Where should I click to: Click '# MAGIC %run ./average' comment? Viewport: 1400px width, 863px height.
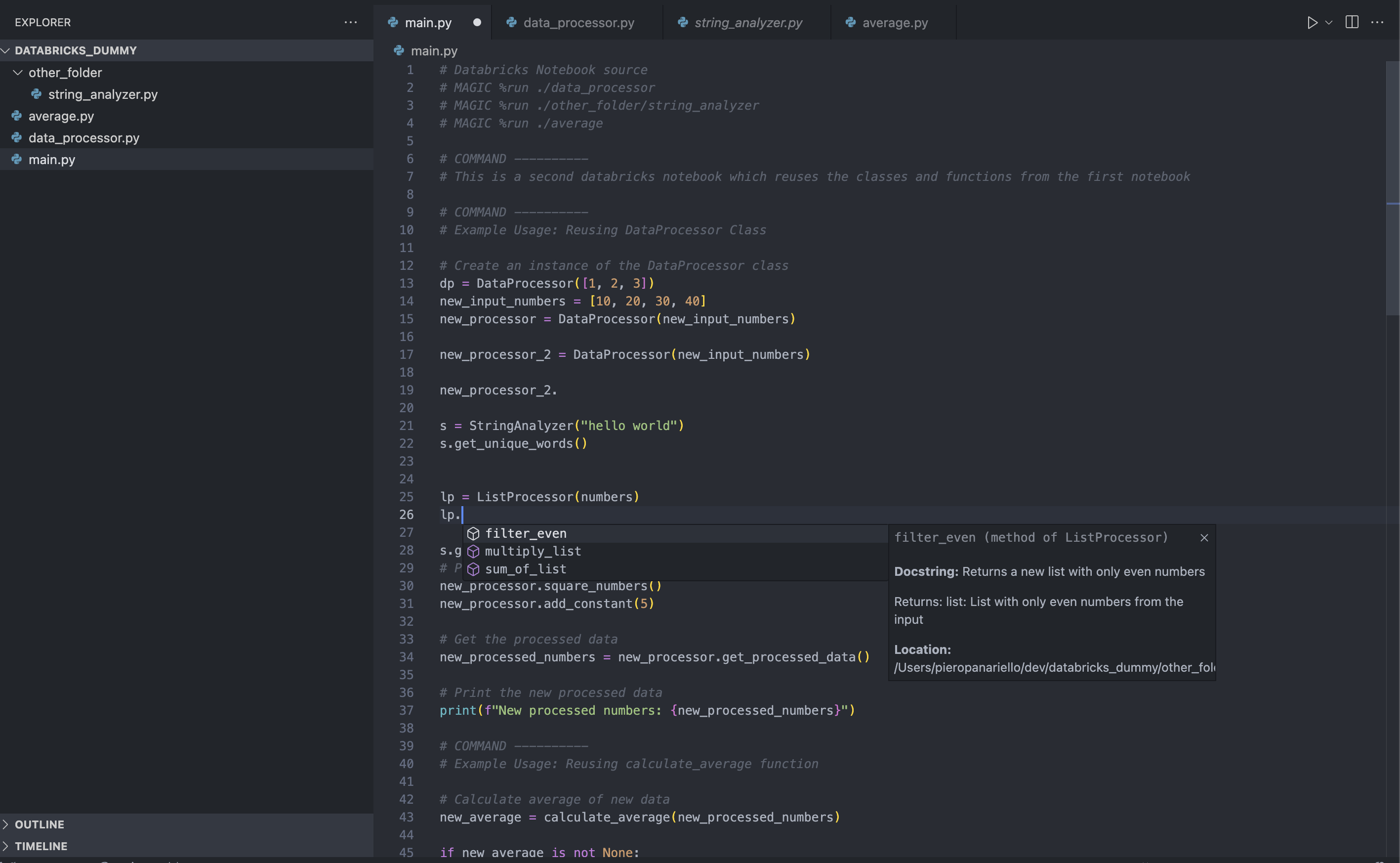(521, 123)
